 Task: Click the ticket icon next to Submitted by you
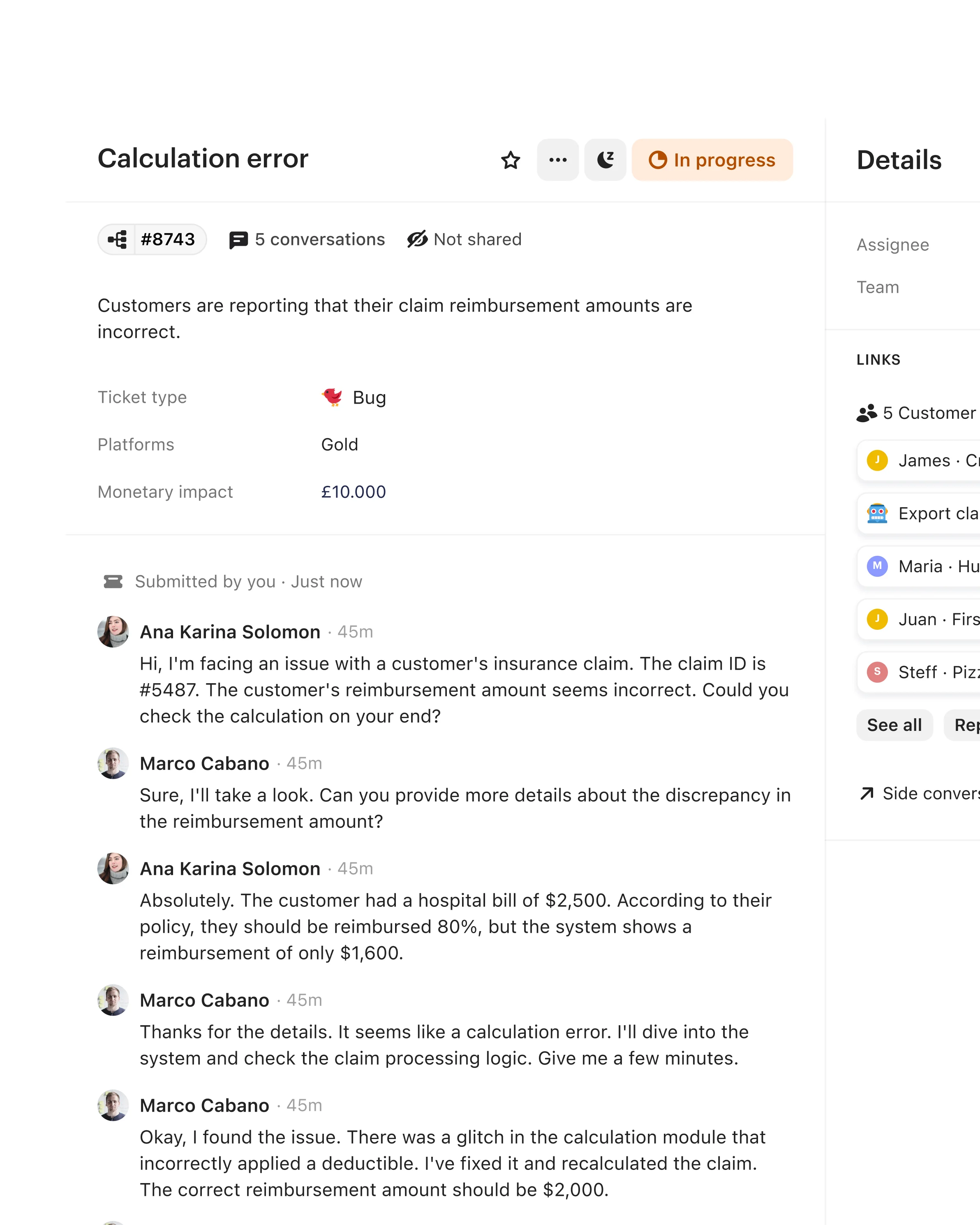(113, 581)
